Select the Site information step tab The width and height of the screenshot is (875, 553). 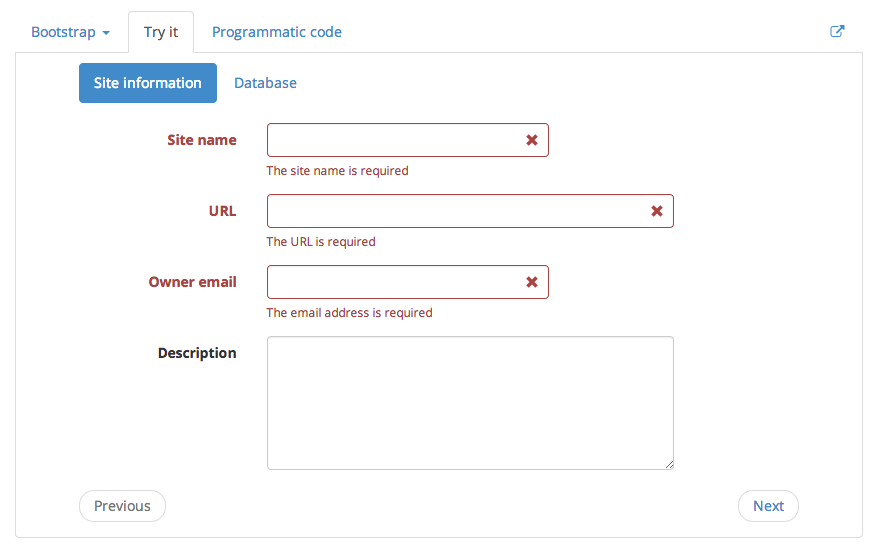(148, 83)
